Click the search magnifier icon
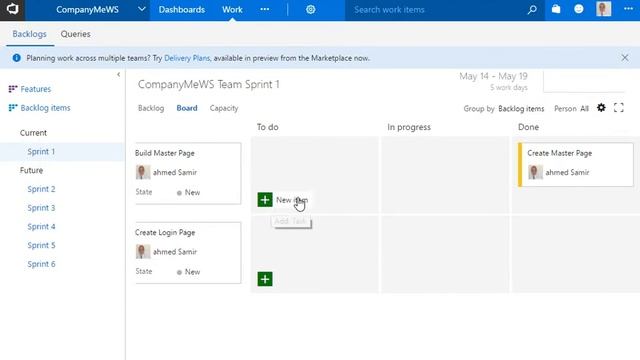640x360 pixels. pyautogui.click(x=532, y=9)
